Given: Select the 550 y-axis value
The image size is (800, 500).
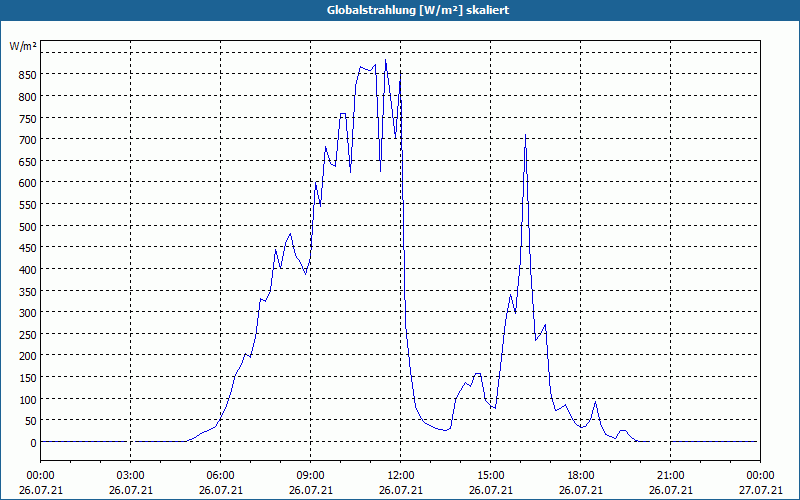Looking at the screenshot, I should click(x=27, y=205).
